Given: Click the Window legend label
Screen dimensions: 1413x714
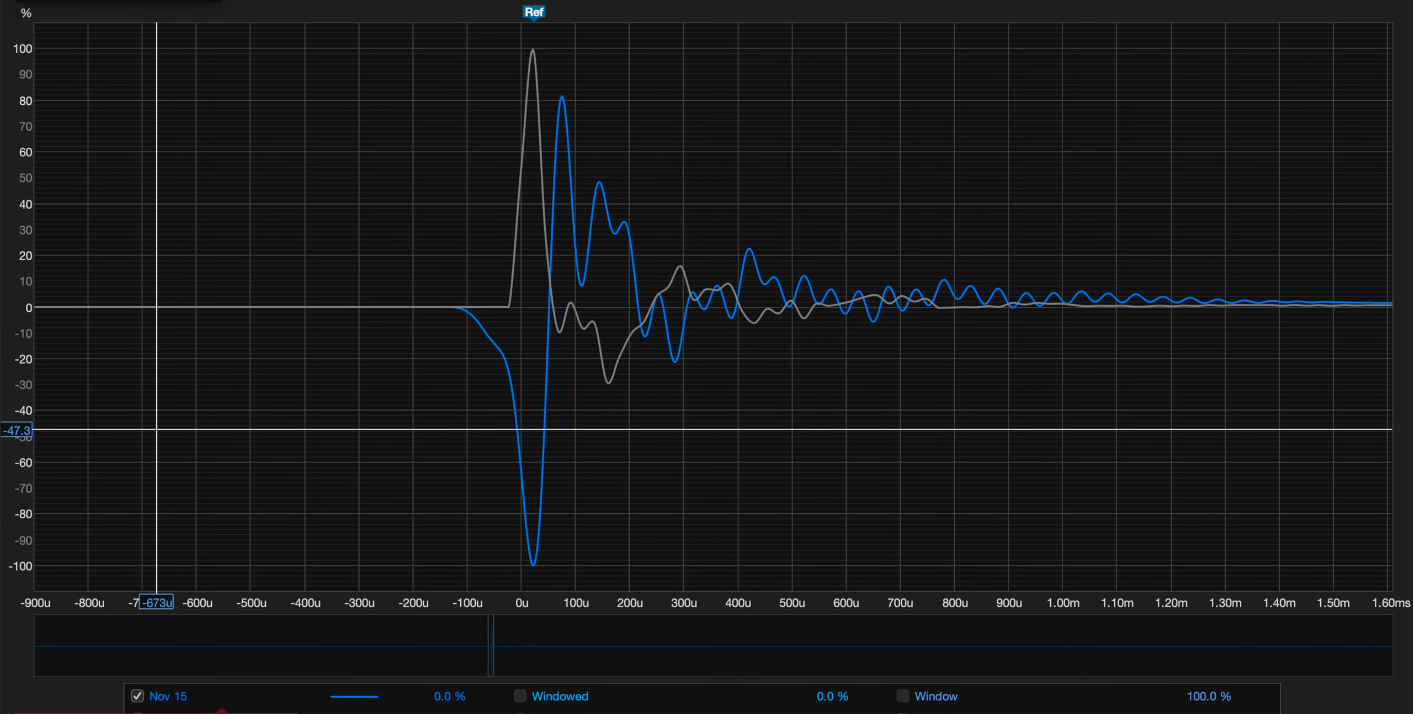Looking at the screenshot, I should (x=936, y=696).
